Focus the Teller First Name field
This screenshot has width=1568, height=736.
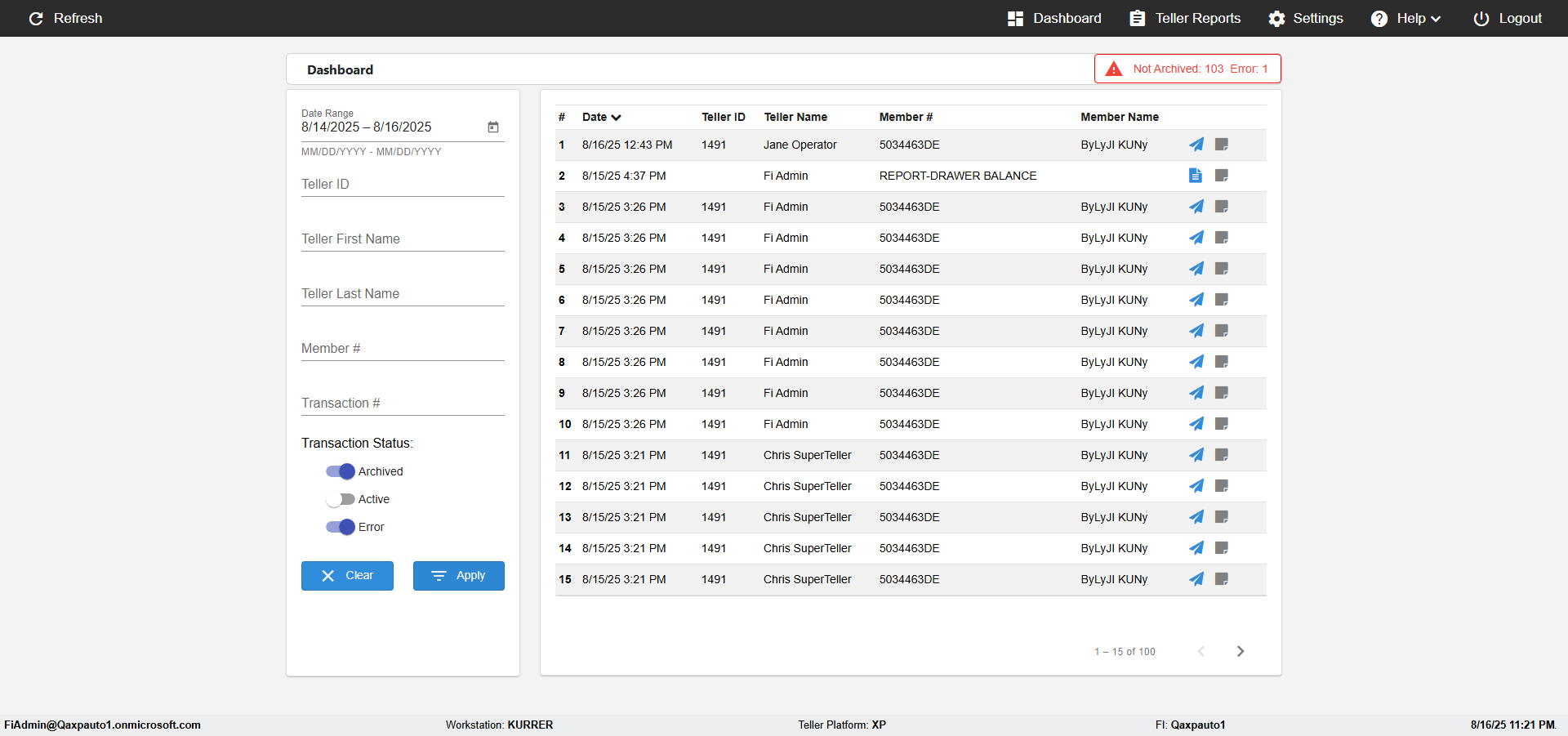coord(403,239)
